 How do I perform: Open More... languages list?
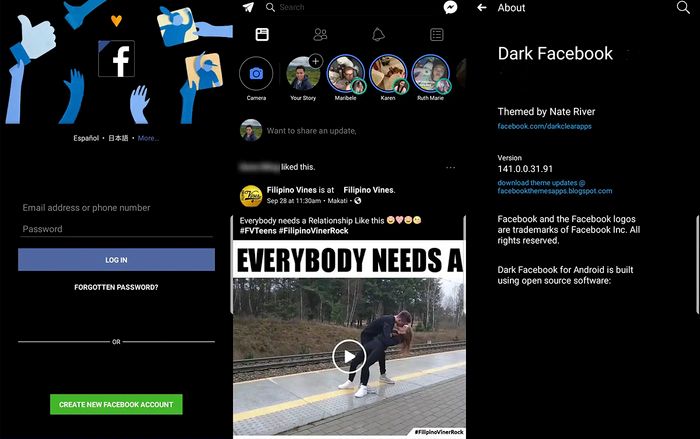pos(148,138)
